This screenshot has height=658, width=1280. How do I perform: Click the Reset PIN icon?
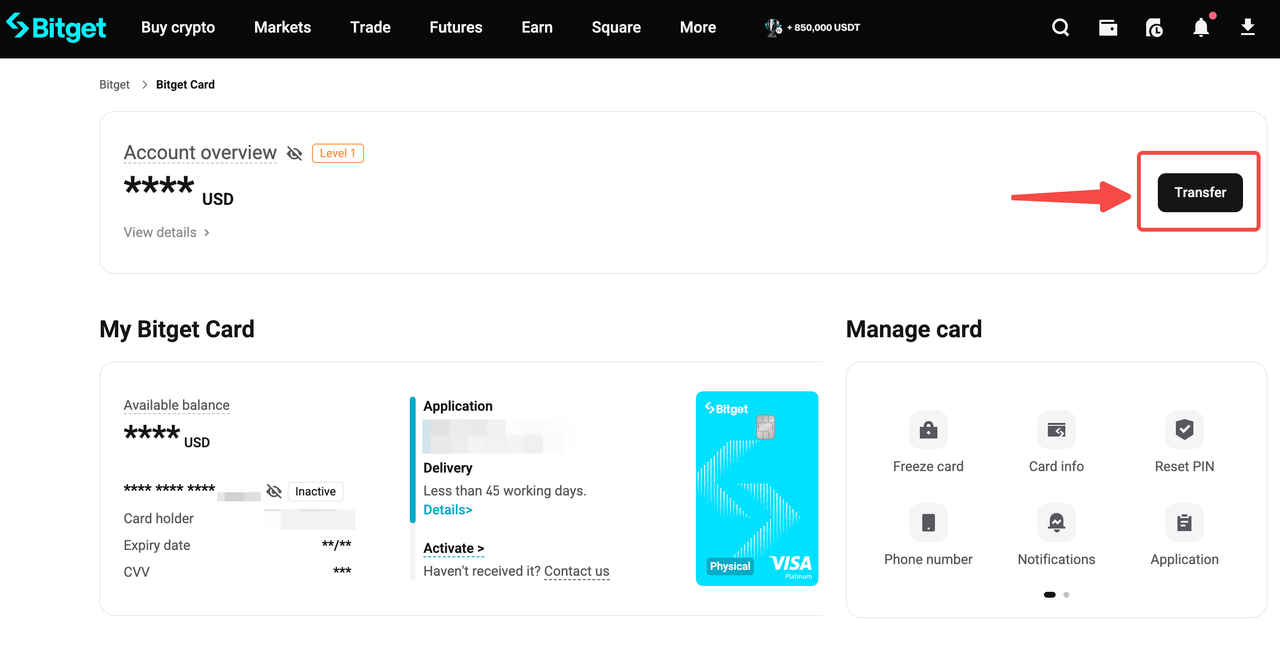1184,429
